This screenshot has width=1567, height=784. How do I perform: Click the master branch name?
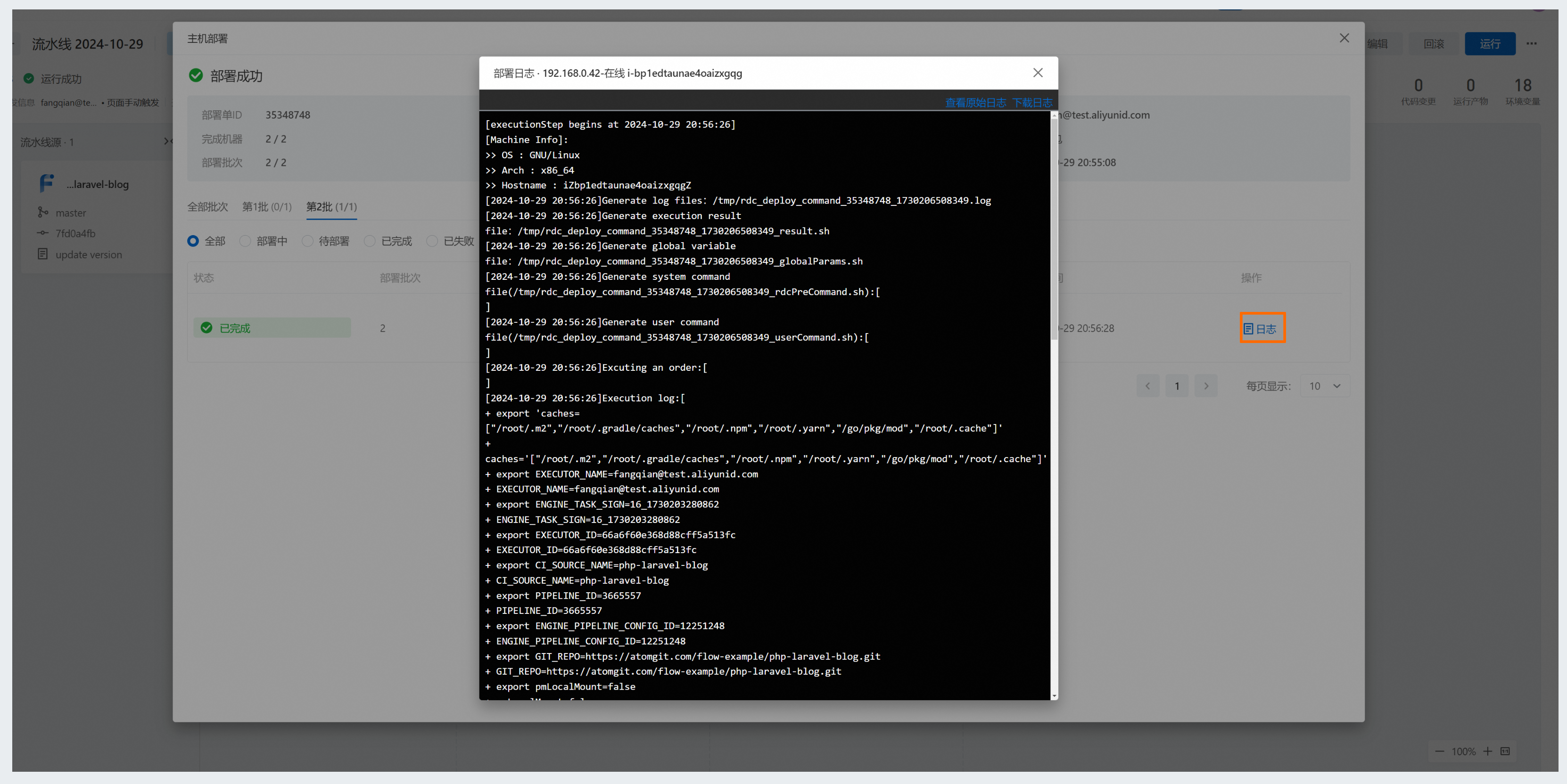[71, 212]
